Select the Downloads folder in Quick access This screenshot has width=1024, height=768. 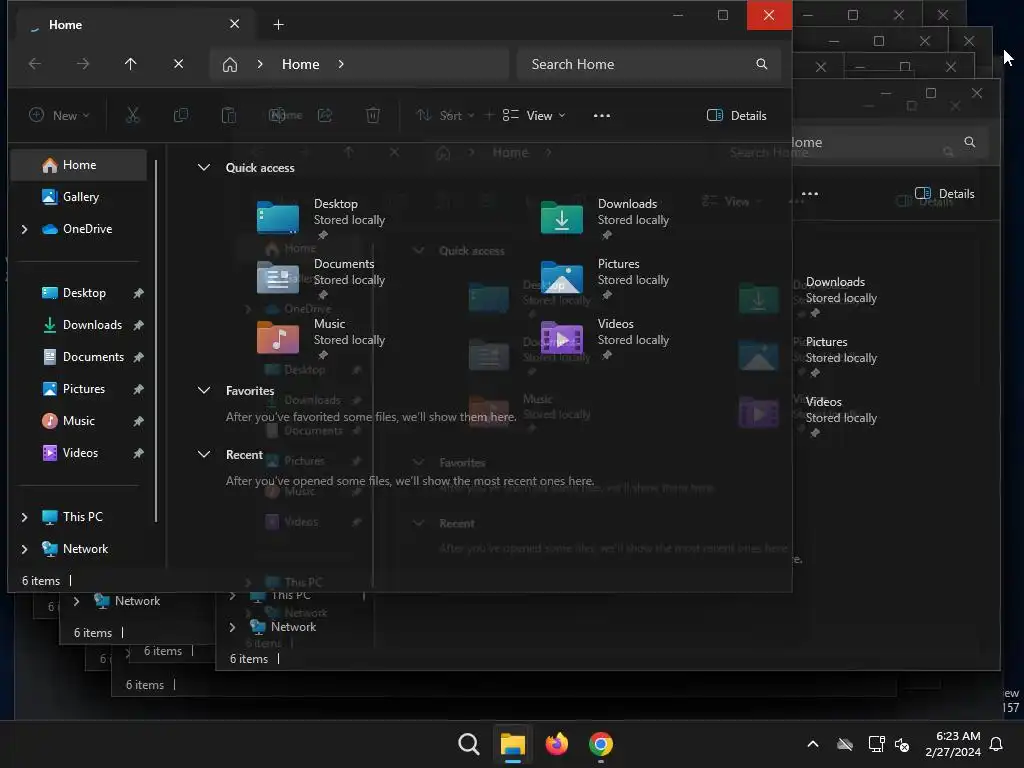[x=605, y=217]
